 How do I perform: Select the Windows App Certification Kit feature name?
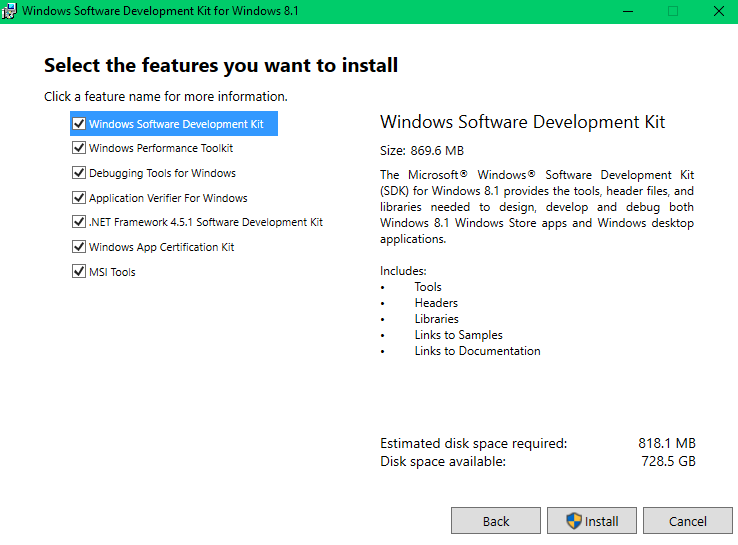click(161, 247)
